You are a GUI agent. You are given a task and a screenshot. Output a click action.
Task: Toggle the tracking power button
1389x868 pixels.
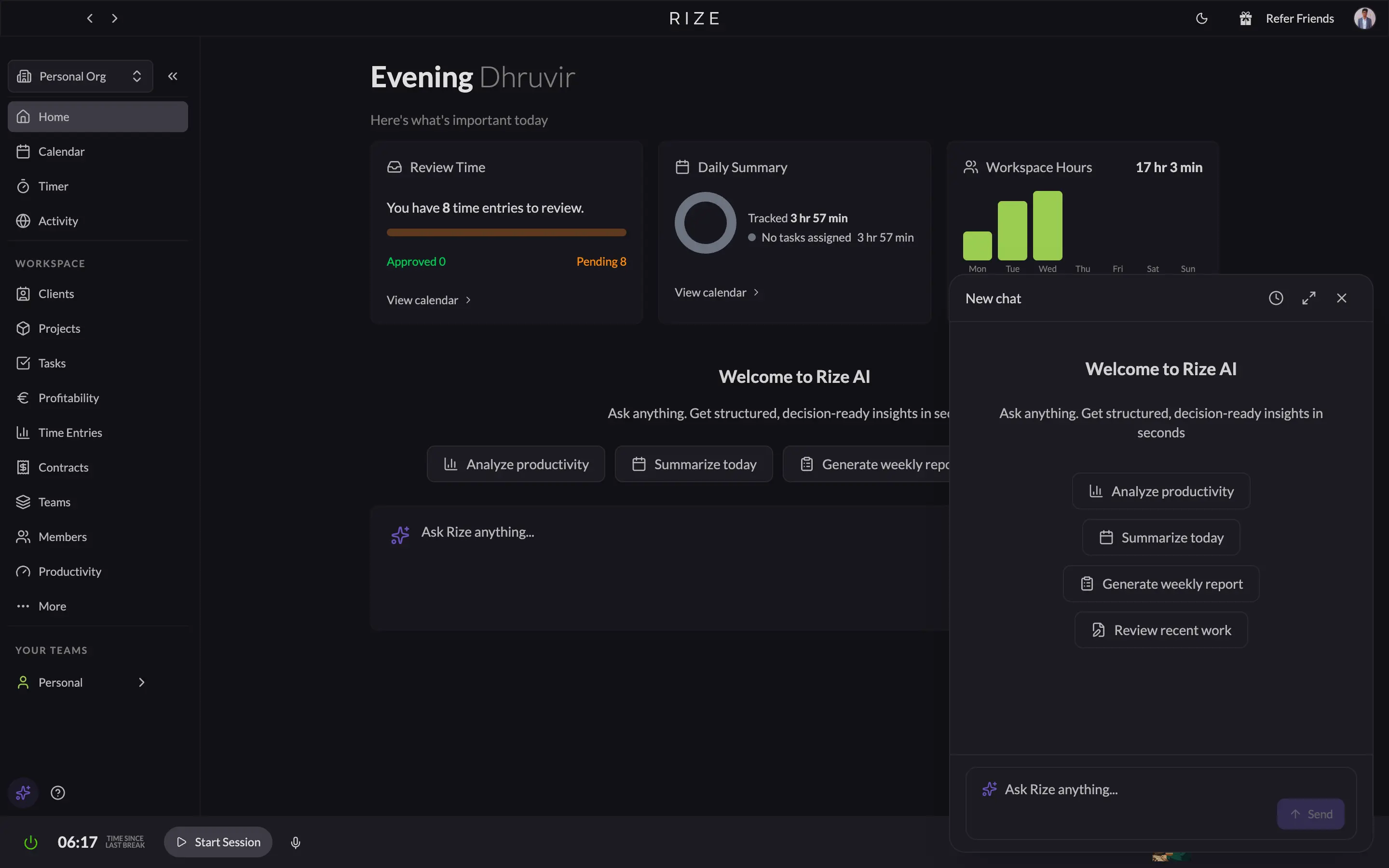pos(30,842)
